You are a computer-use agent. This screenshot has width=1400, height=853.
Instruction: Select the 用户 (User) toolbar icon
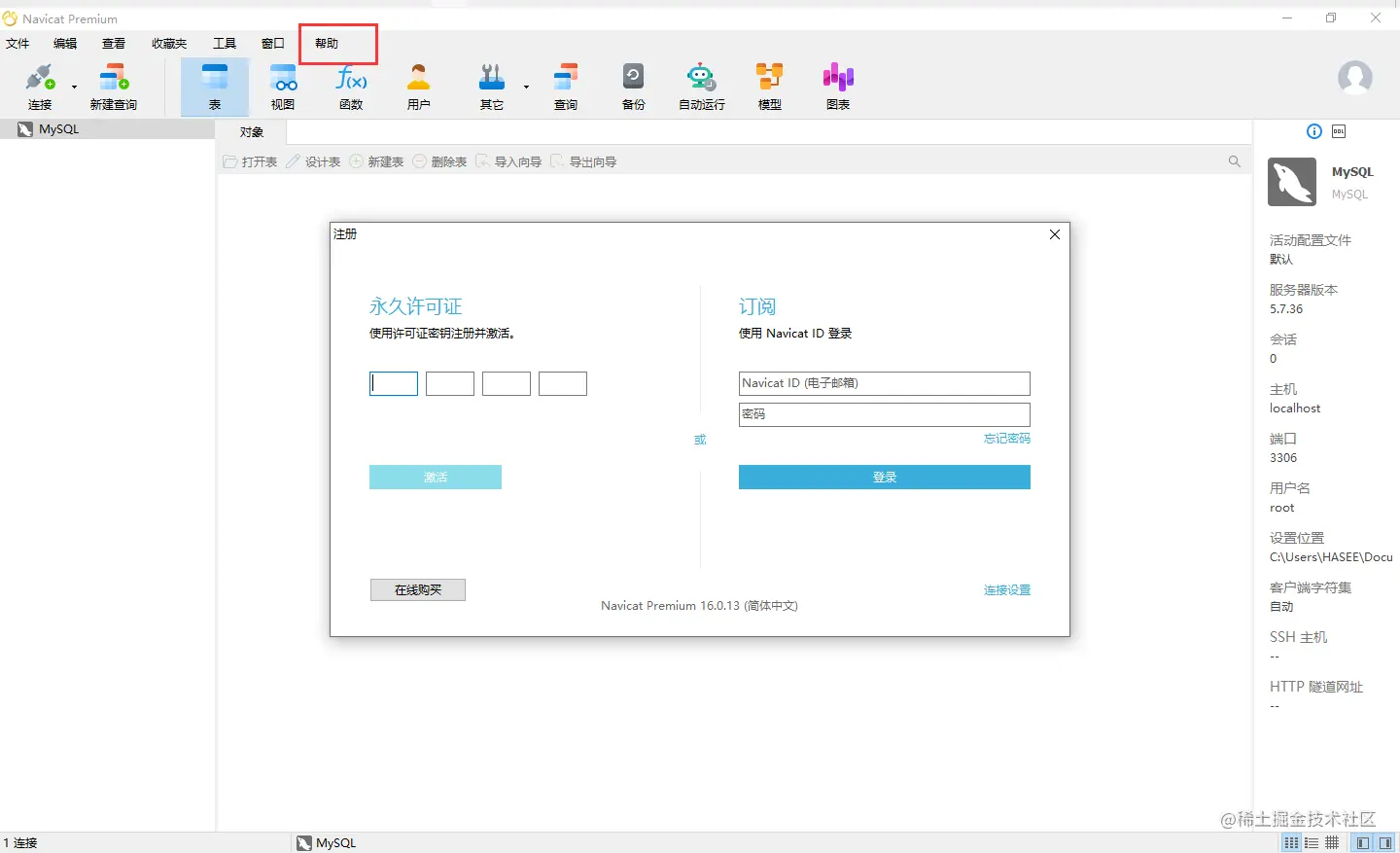(x=419, y=87)
